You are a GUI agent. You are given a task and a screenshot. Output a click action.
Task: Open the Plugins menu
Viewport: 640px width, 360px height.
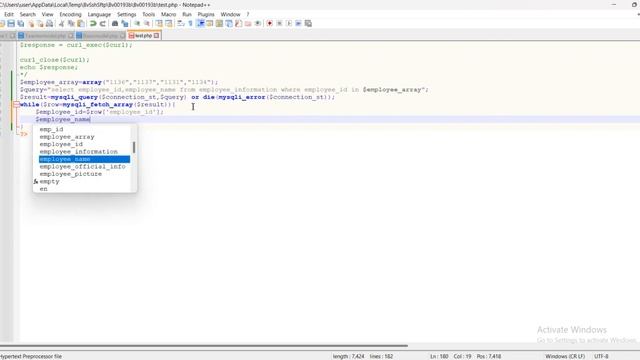click(206, 14)
